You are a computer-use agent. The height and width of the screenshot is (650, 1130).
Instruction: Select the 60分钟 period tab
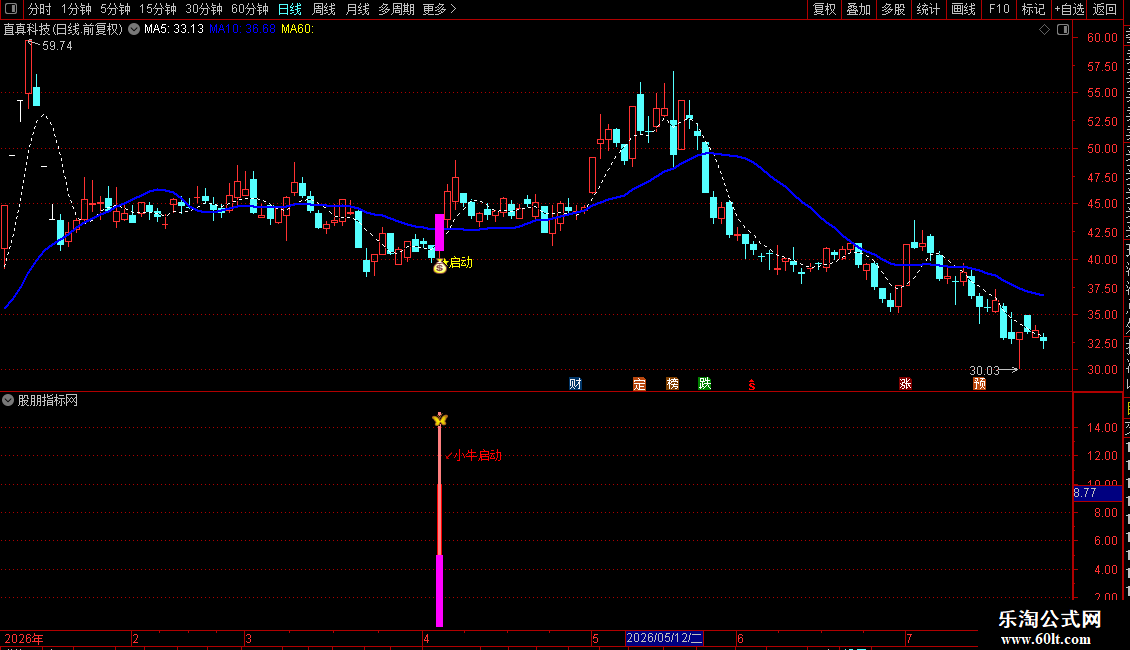pyautogui.click(x=249, y=9)
